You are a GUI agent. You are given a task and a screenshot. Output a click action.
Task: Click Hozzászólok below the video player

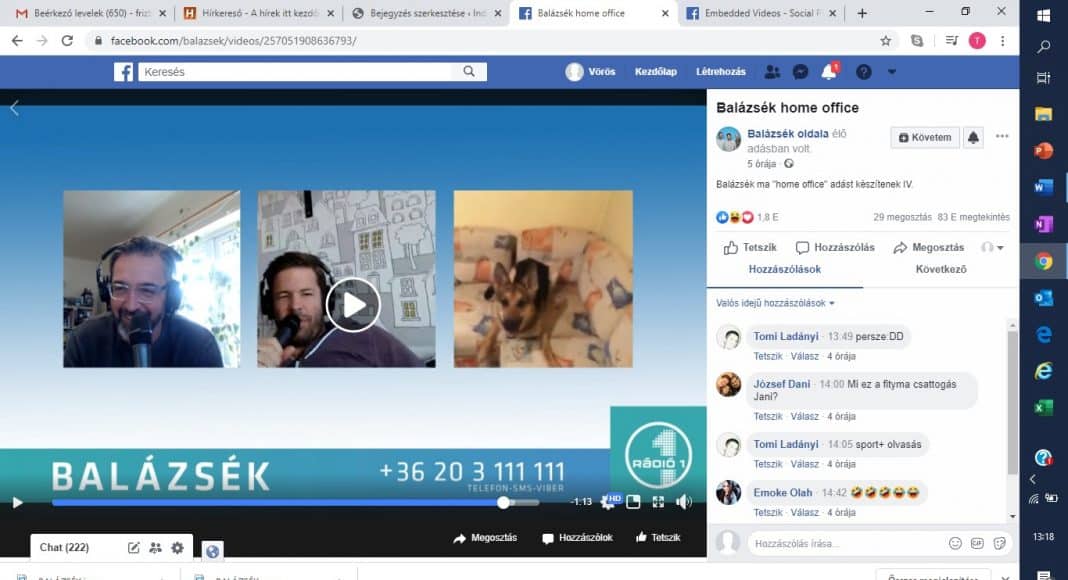(577, 538)
